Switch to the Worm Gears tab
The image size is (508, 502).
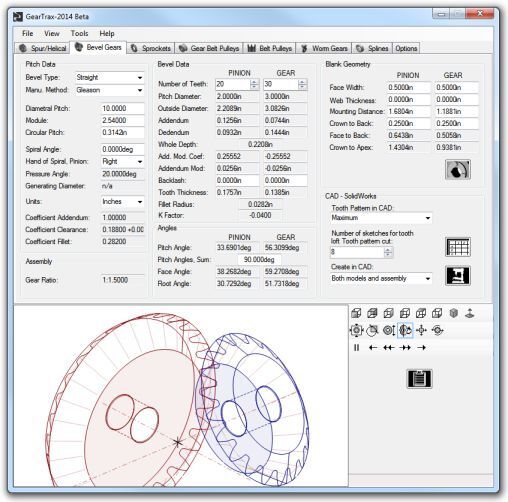click(x=325, y=48)
